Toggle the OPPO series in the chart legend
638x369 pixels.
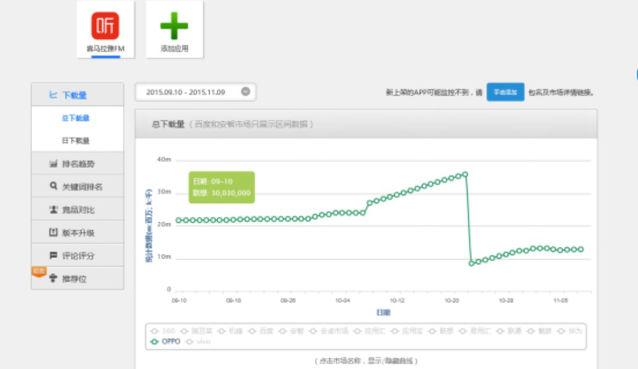tap(165, 341)
